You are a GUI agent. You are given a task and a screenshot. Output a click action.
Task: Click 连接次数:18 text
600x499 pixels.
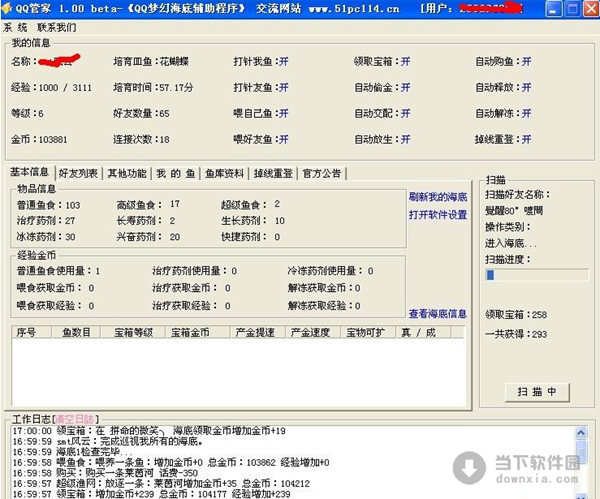click(x=141, y=140)
